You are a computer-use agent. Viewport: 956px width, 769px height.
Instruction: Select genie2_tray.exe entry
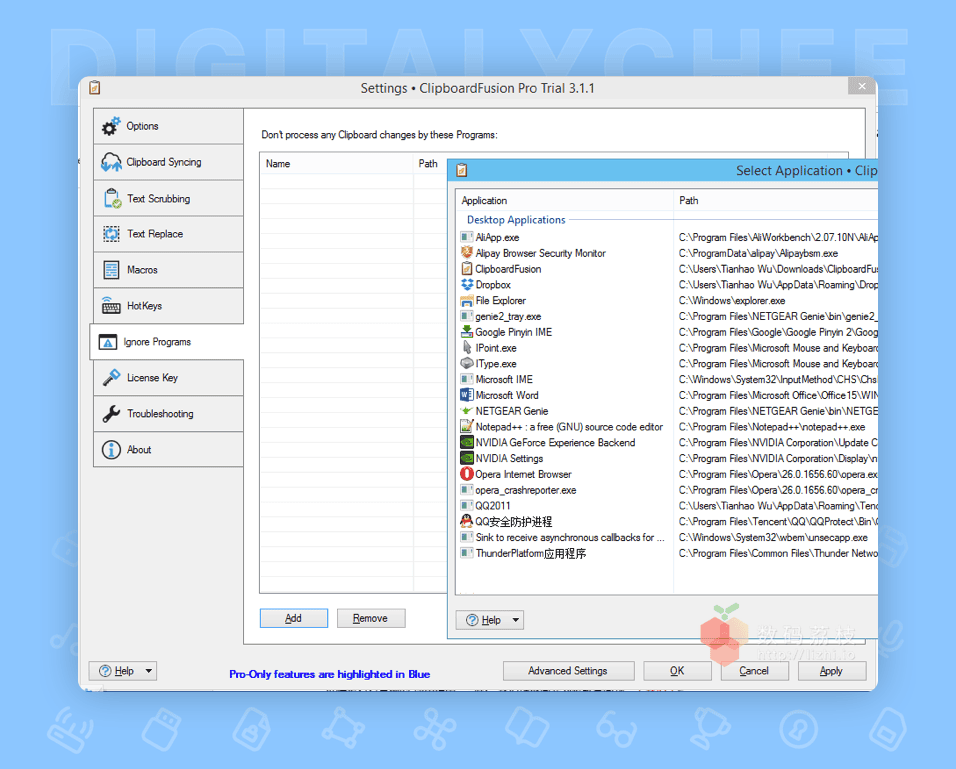click(x=508, y=317)
